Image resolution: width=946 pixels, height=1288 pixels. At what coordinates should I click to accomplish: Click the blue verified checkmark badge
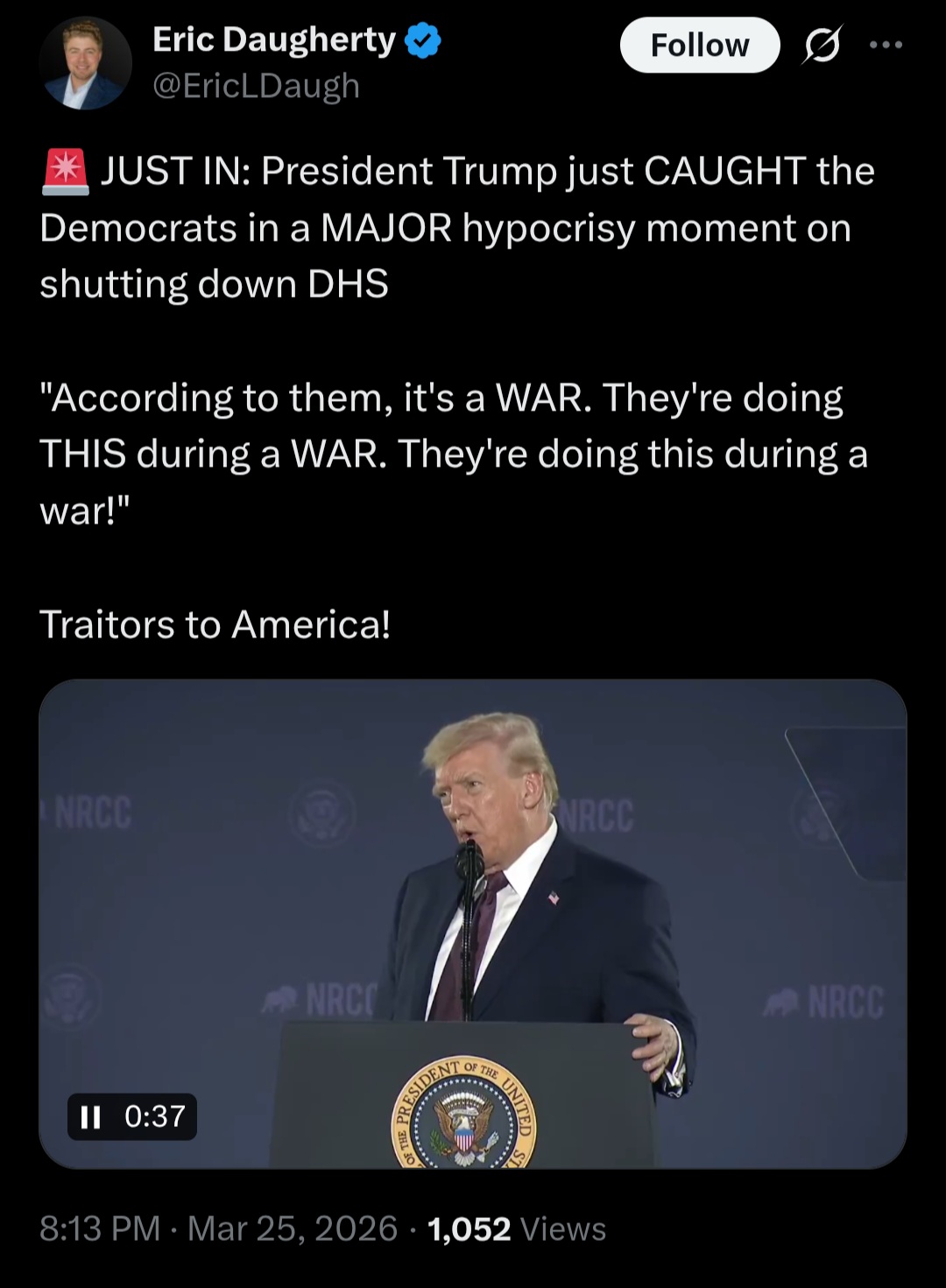[x=424, y=42]
